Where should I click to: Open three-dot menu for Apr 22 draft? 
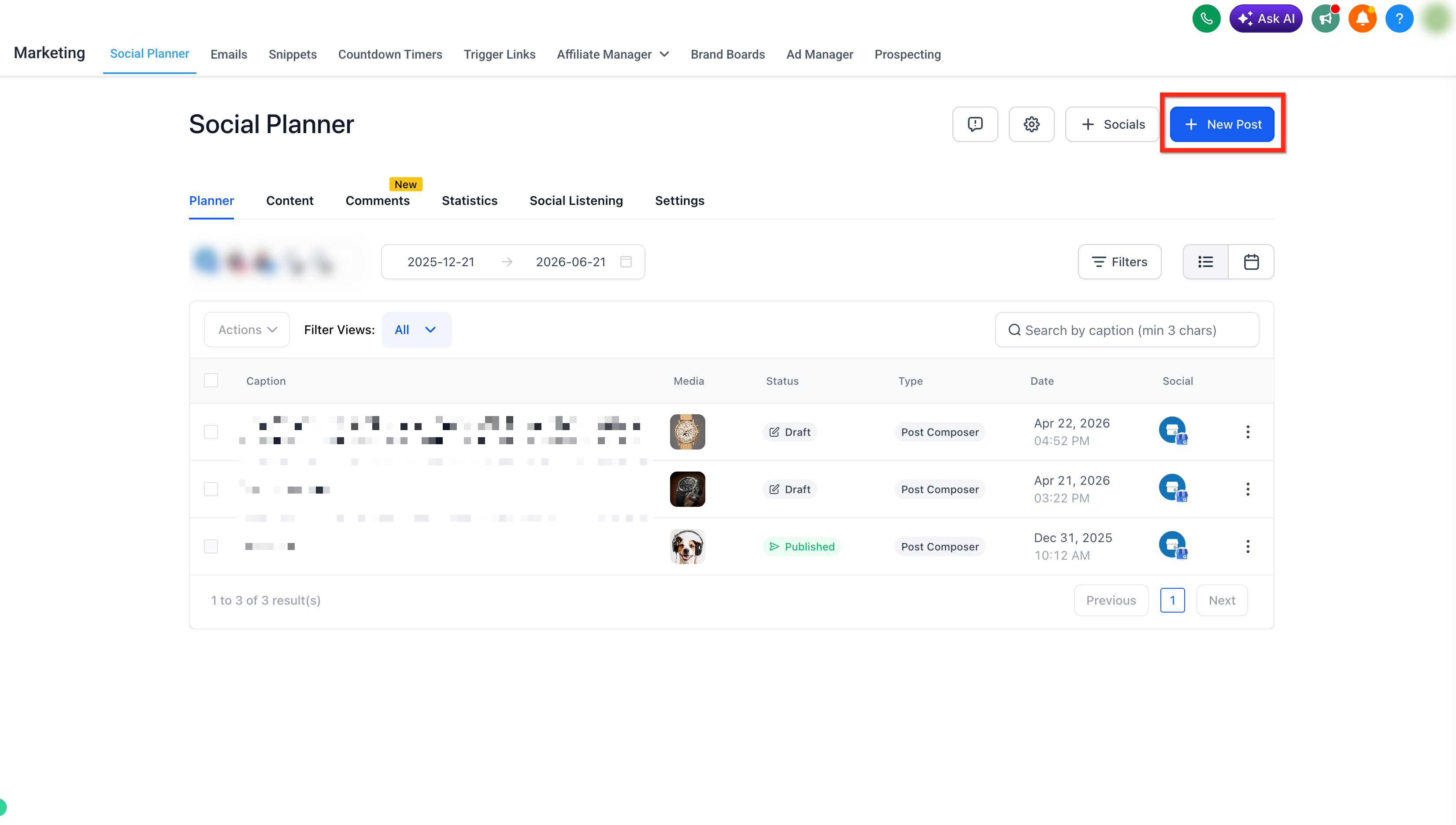[x=1248, y=432]
